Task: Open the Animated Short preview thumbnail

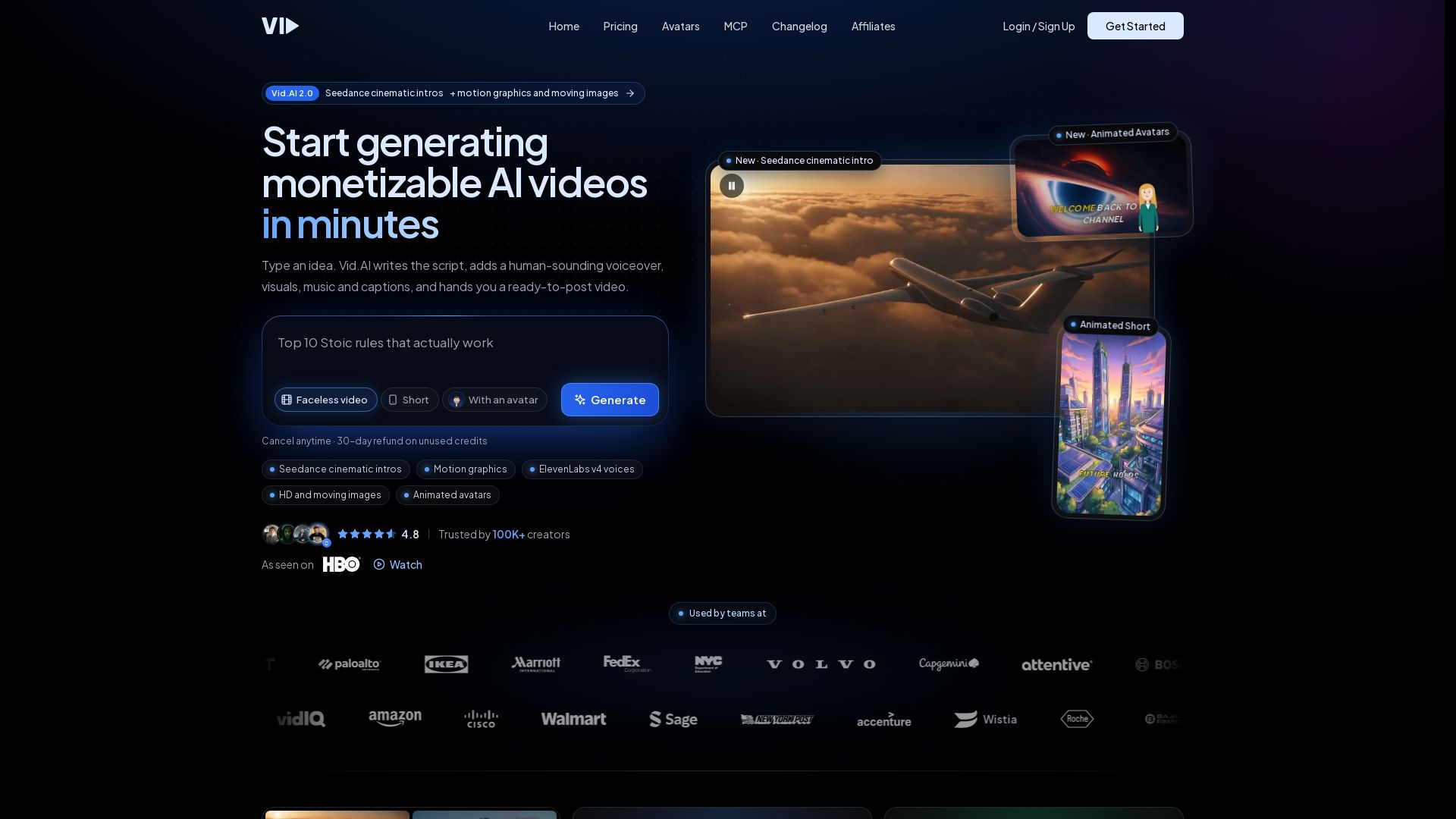Action: 1111,423
